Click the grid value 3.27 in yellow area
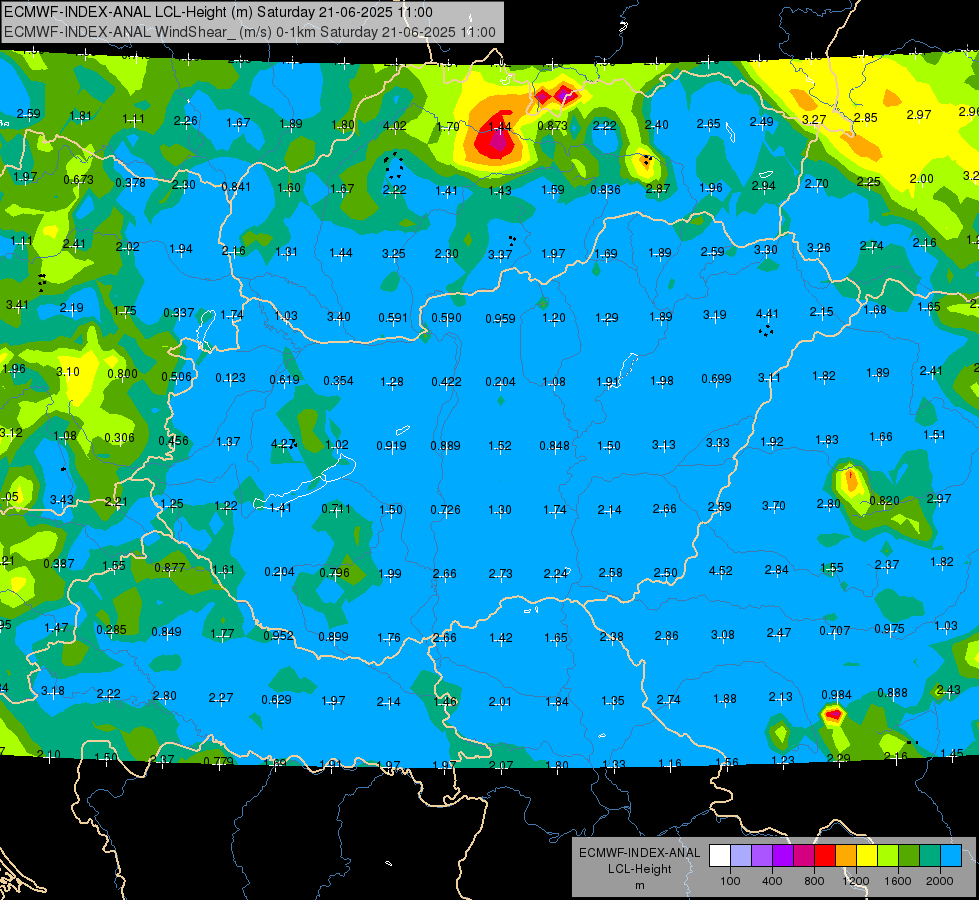This screenshot has width=979, height=900. (x=814, y=119)
